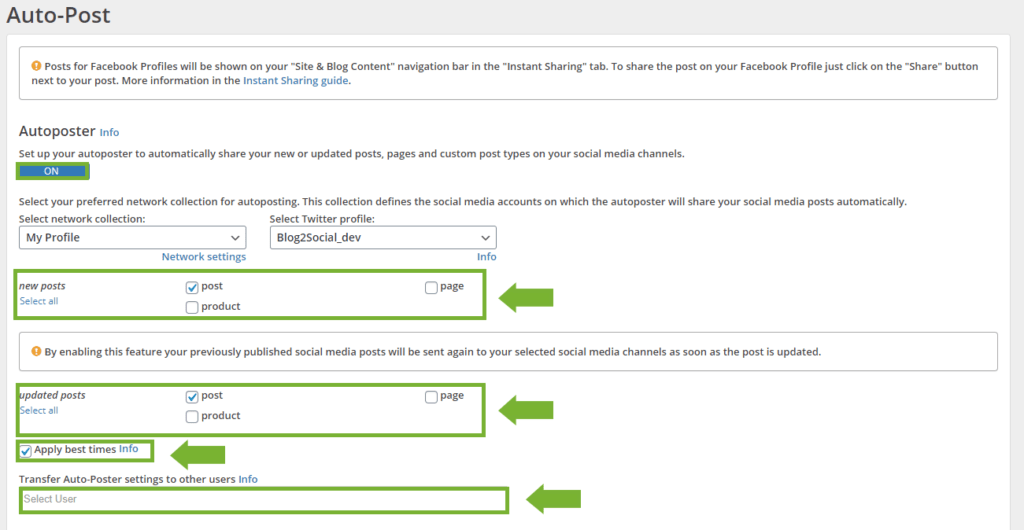
Task: Turn off the Autoposter ON switch
Action: 52,171
